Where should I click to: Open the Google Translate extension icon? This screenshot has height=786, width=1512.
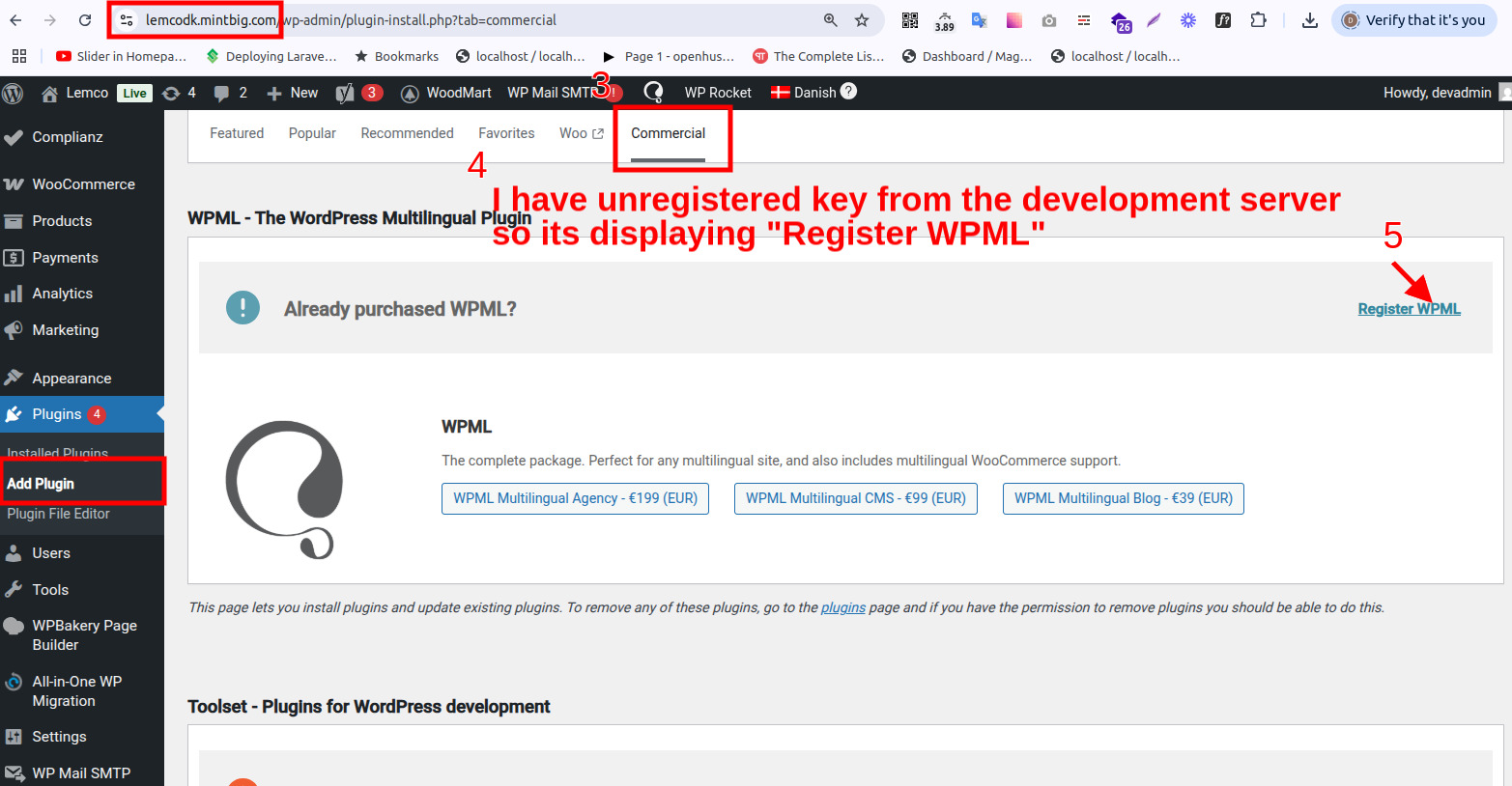[x=980, y=20]
